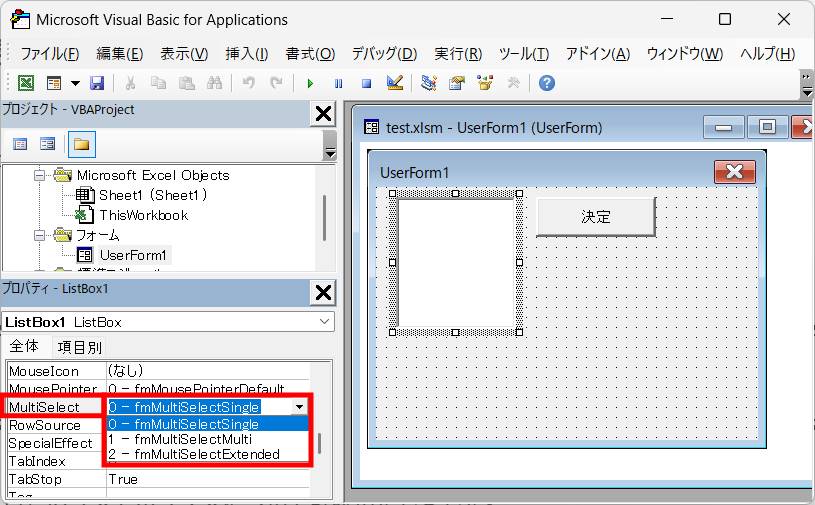Click the Paste clipboard icon
Image resolution: width=815 pixels, height=505 pixels.
187,83
